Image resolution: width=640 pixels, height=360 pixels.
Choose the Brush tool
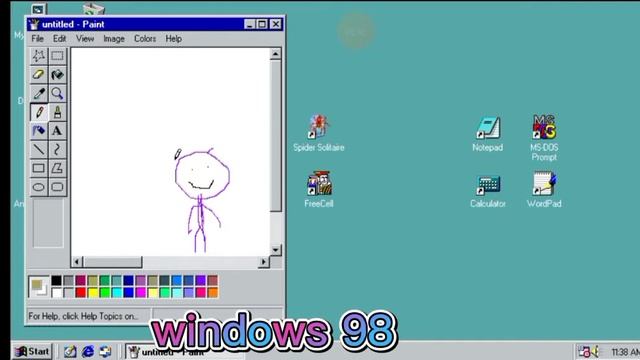coord(57,112)
